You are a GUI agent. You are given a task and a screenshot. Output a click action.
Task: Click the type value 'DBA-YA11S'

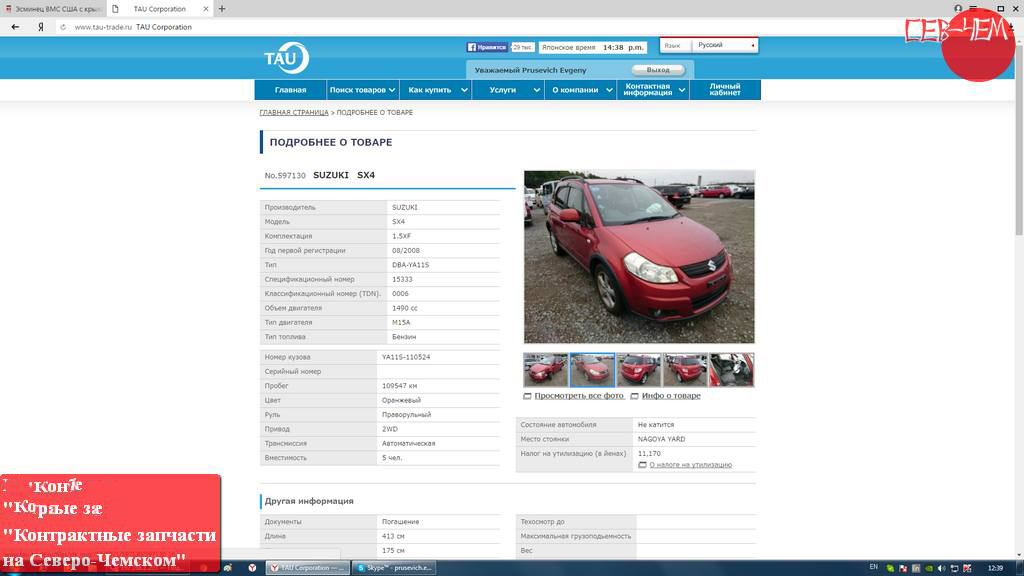[410, 265]
